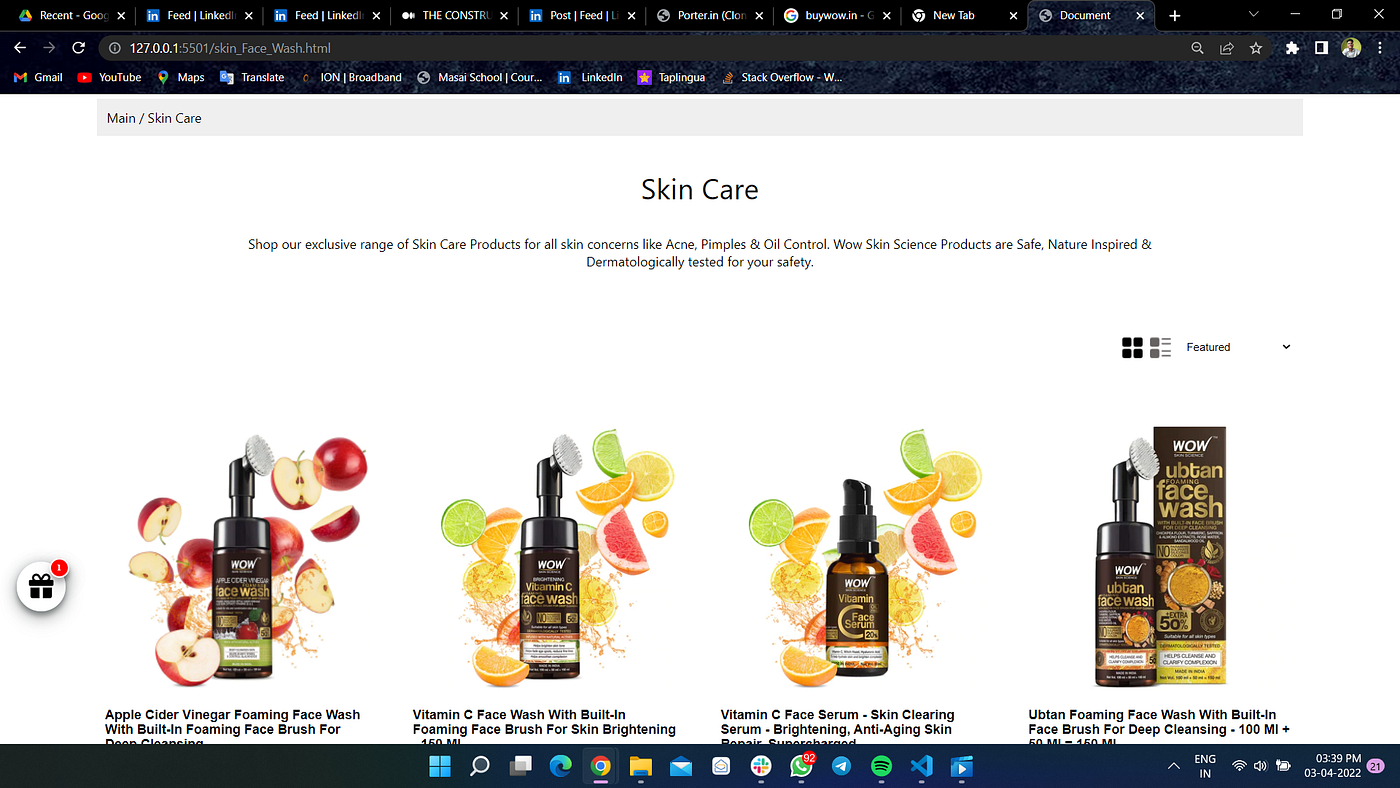Switch to Post | Feed LinkedIn tab
Image resolution: width=1400 pixels, height=788 pixels.
pyautogui.click(x=581, y=15)
